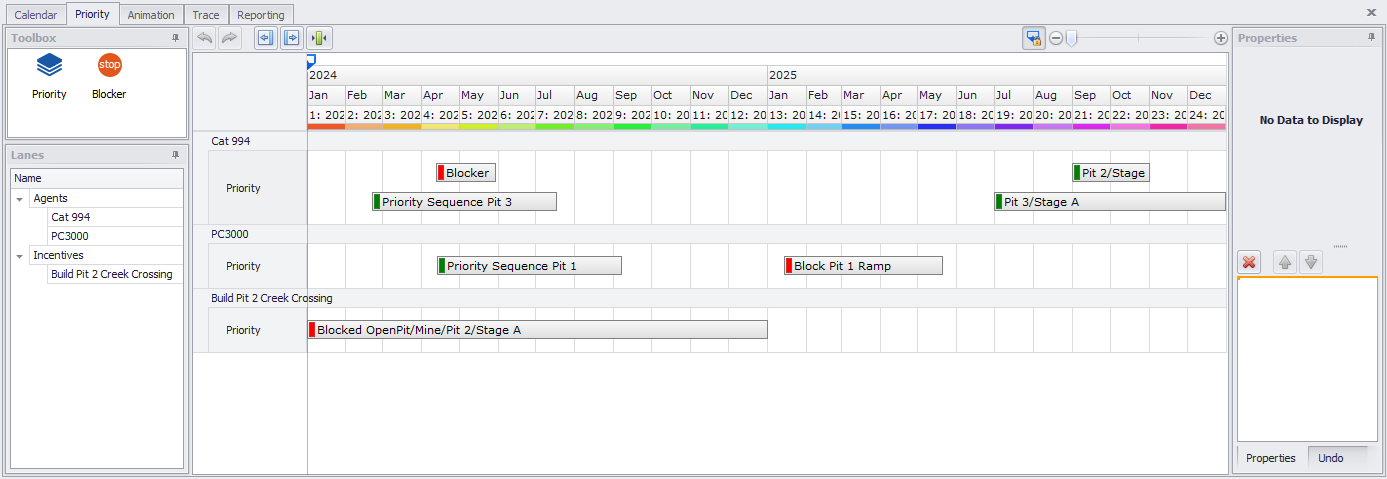Click the period 13 cell under 2025 Jan
The height and width of the screenshot is (479, 1387).
point(787,115)
